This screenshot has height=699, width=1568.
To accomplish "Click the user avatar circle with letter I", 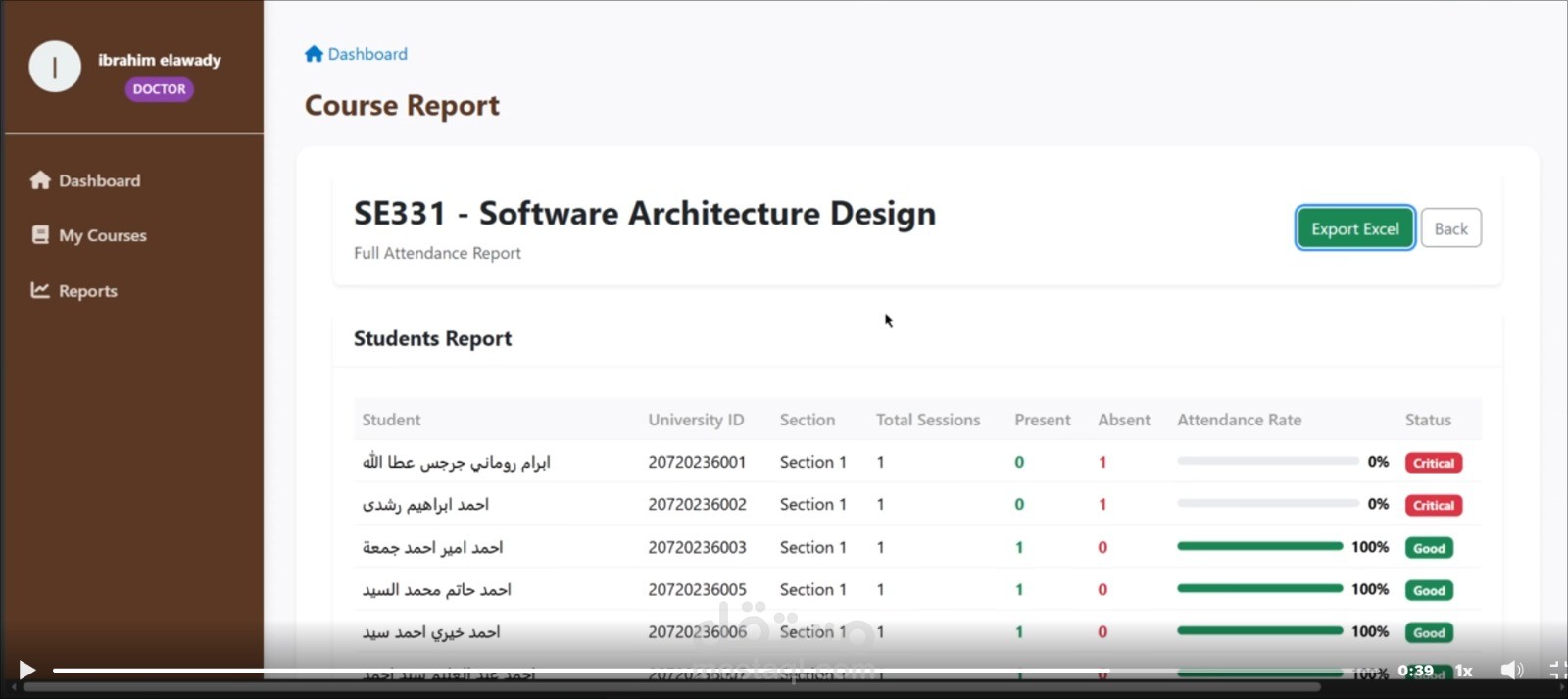I will [x=55, y=67].
